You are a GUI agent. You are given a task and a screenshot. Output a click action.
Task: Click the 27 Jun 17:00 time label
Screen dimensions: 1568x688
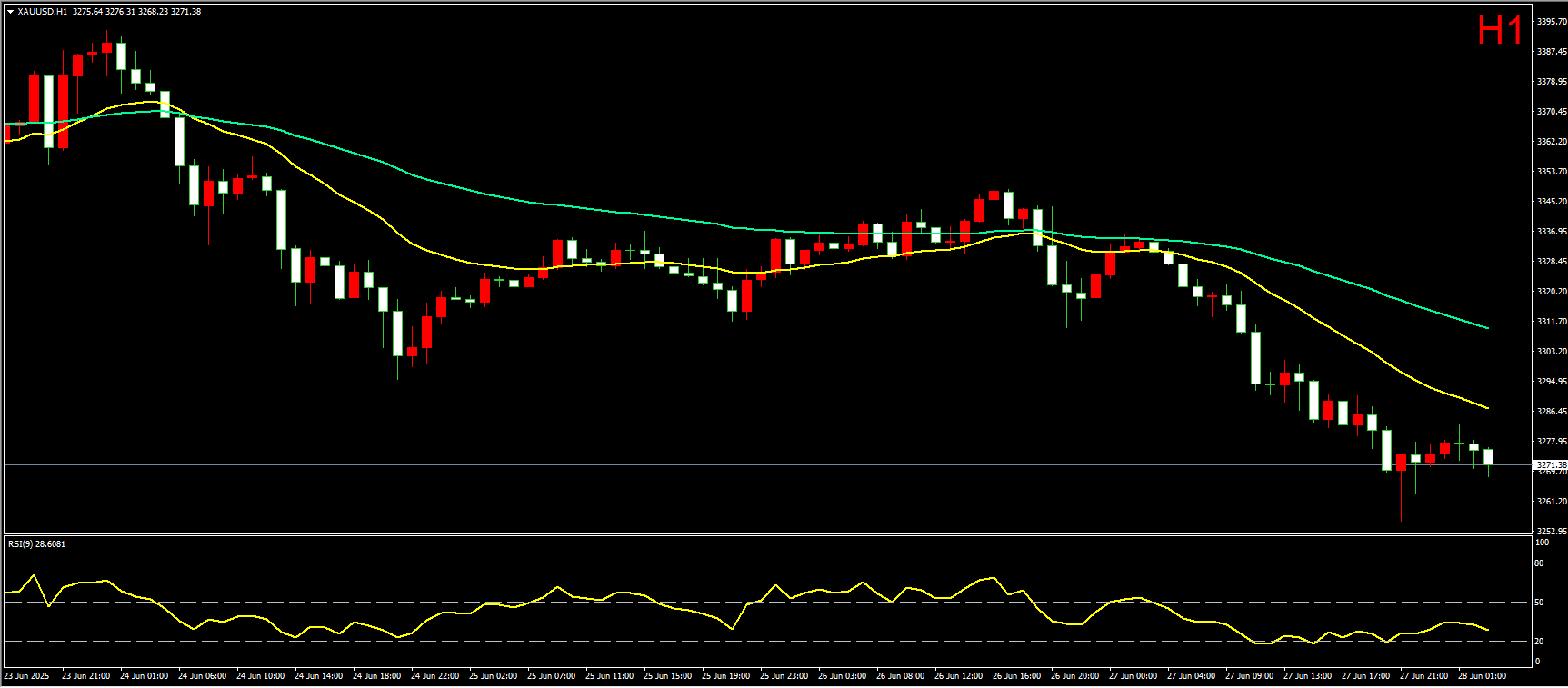[1366, 675]
